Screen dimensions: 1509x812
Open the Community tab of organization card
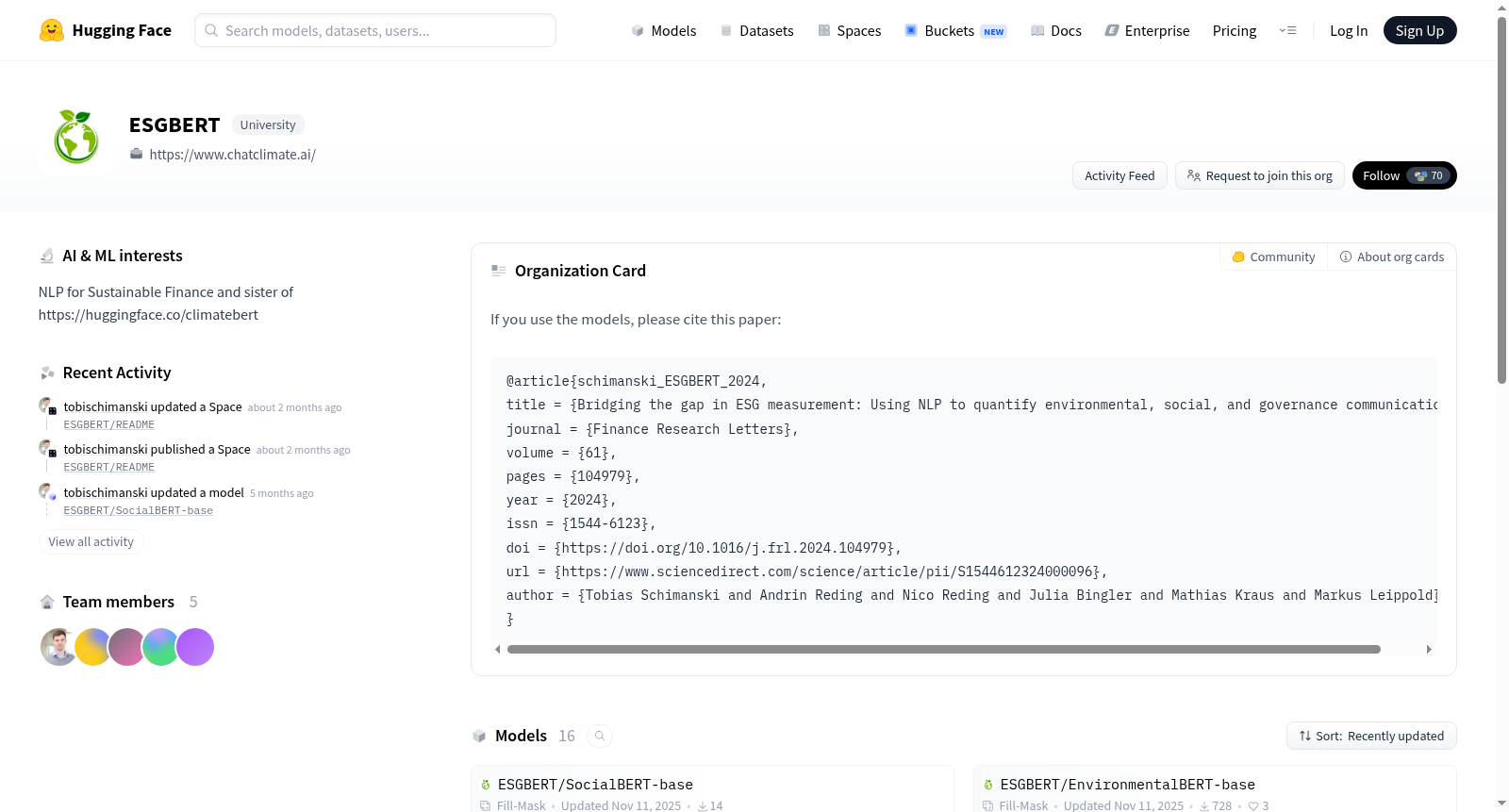tap(1273, 257)
